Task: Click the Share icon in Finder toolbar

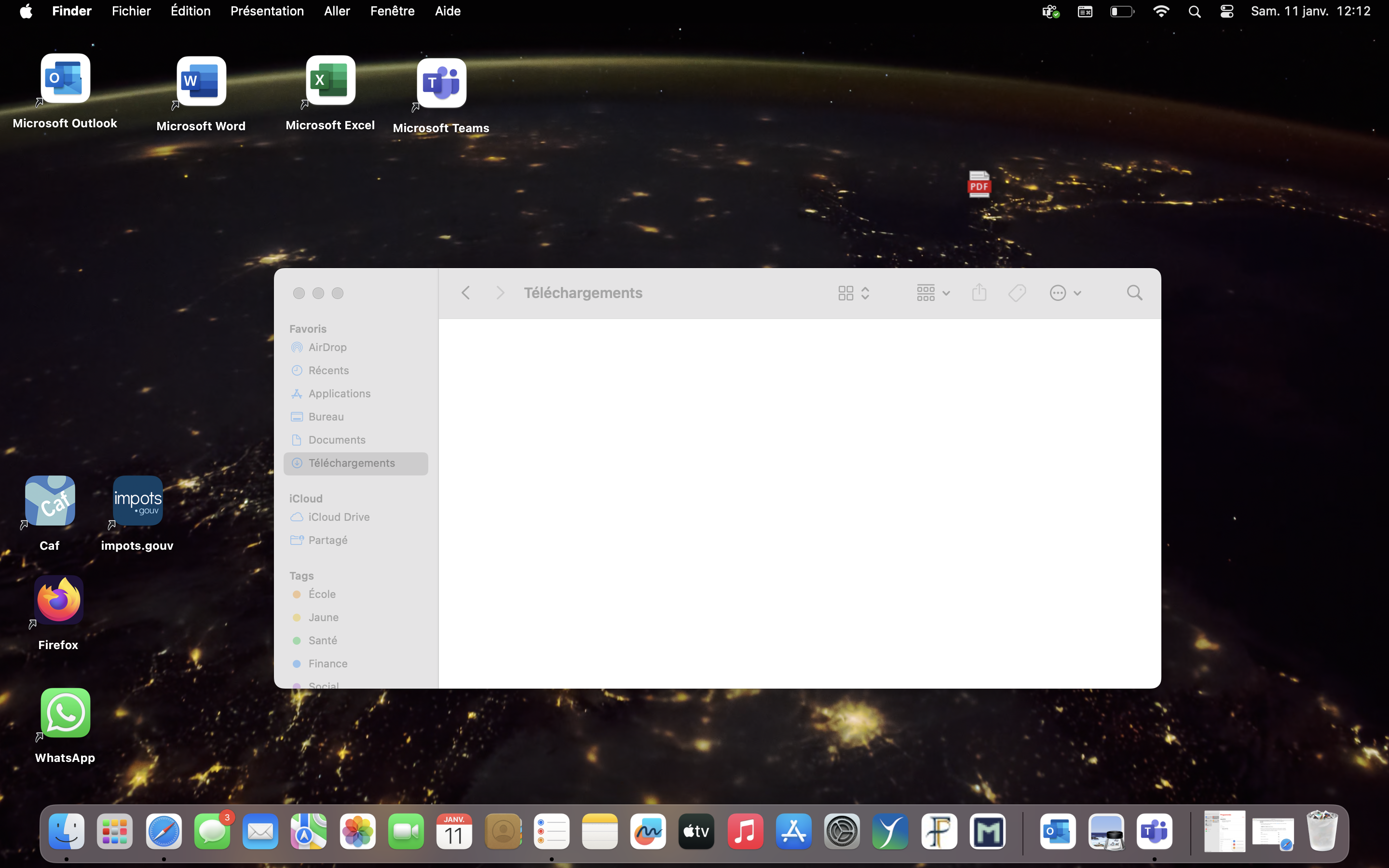Action: tap(979, 293)
